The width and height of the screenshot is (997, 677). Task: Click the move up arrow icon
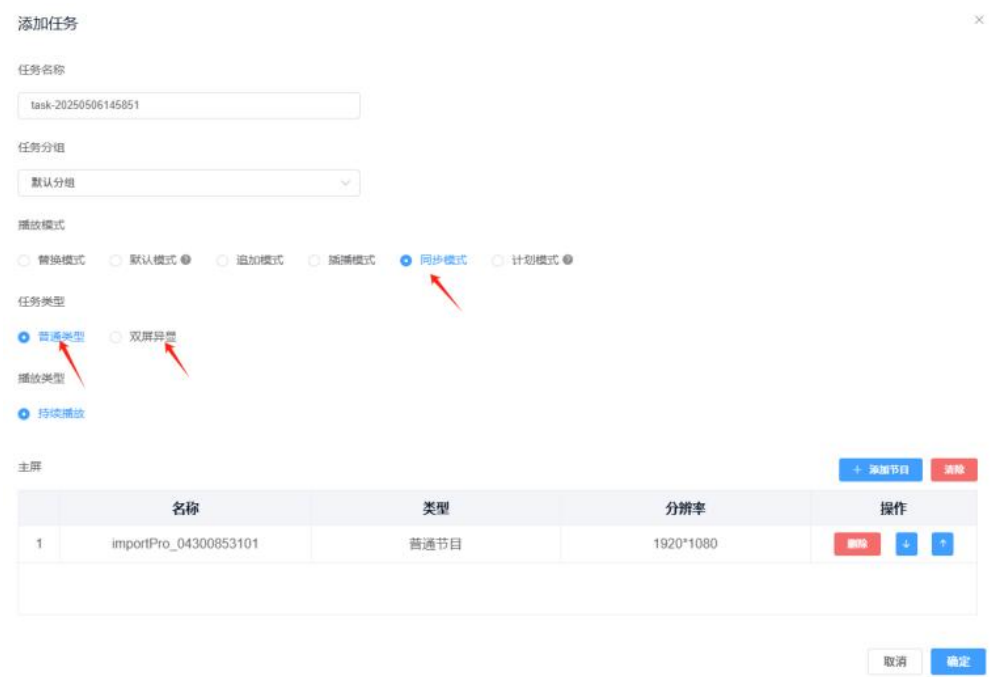[x=942, y=544]
